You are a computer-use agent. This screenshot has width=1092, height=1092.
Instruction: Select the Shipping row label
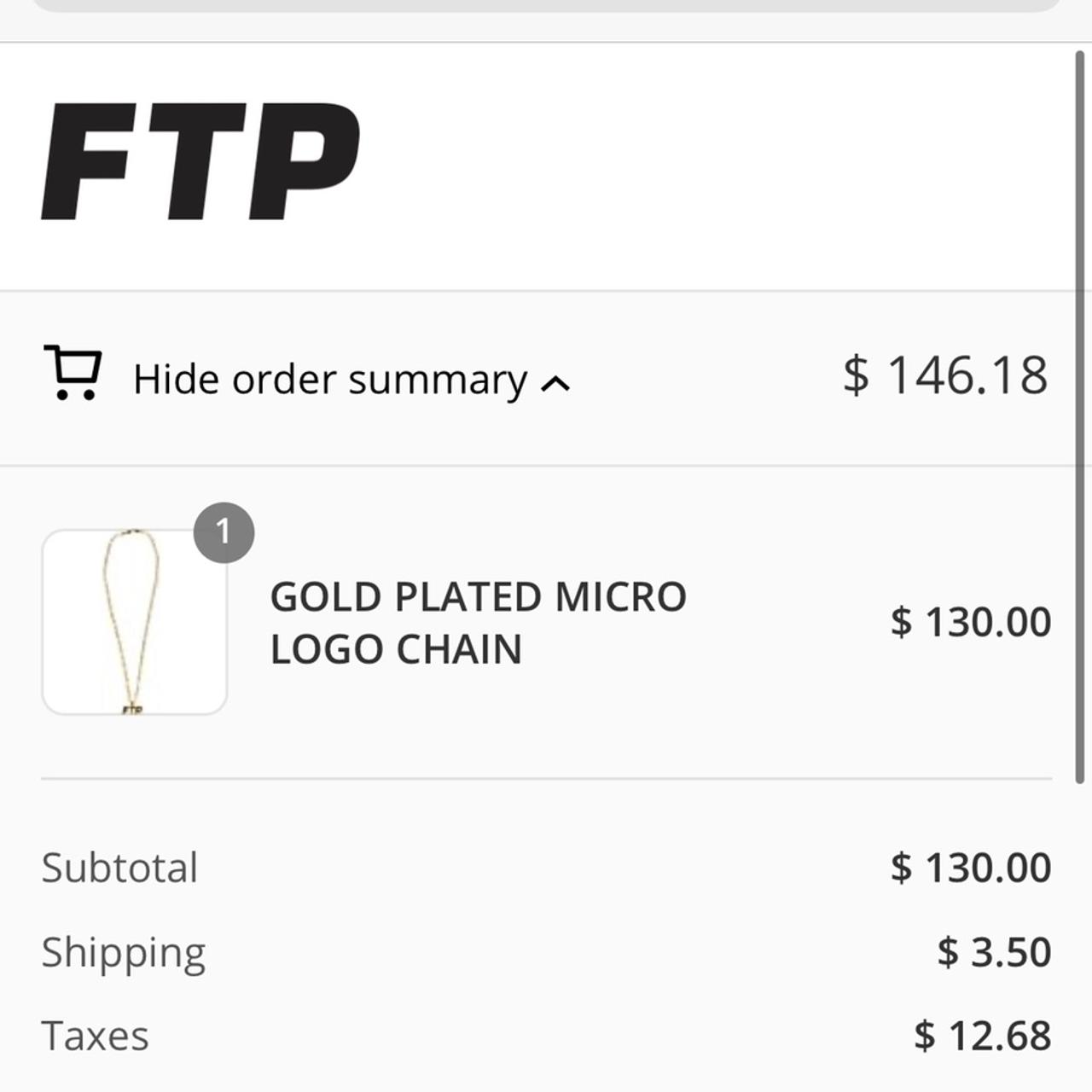click(125, 950)
